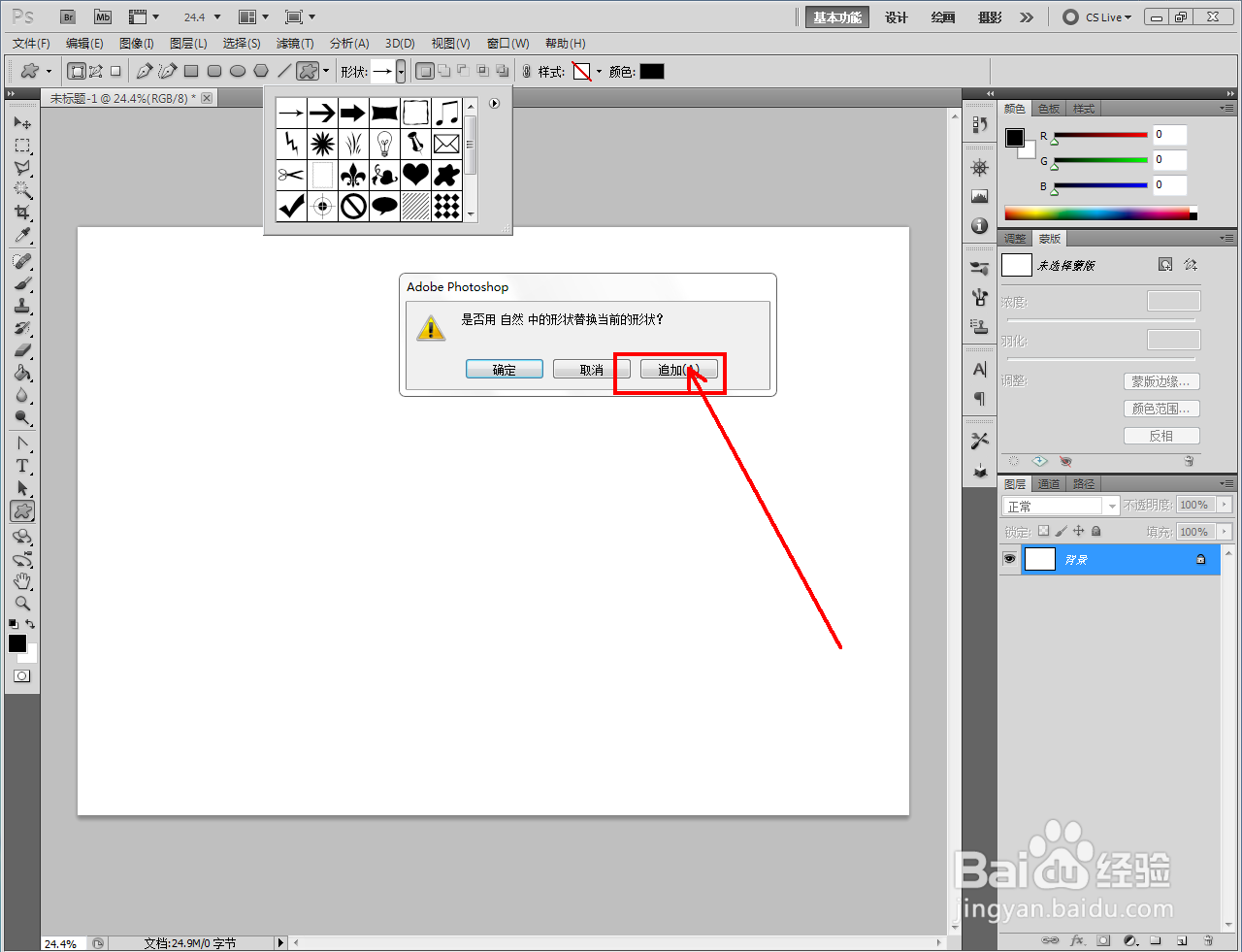
Task: Select the Paint Bucket tool
Action: click(22, 373)
